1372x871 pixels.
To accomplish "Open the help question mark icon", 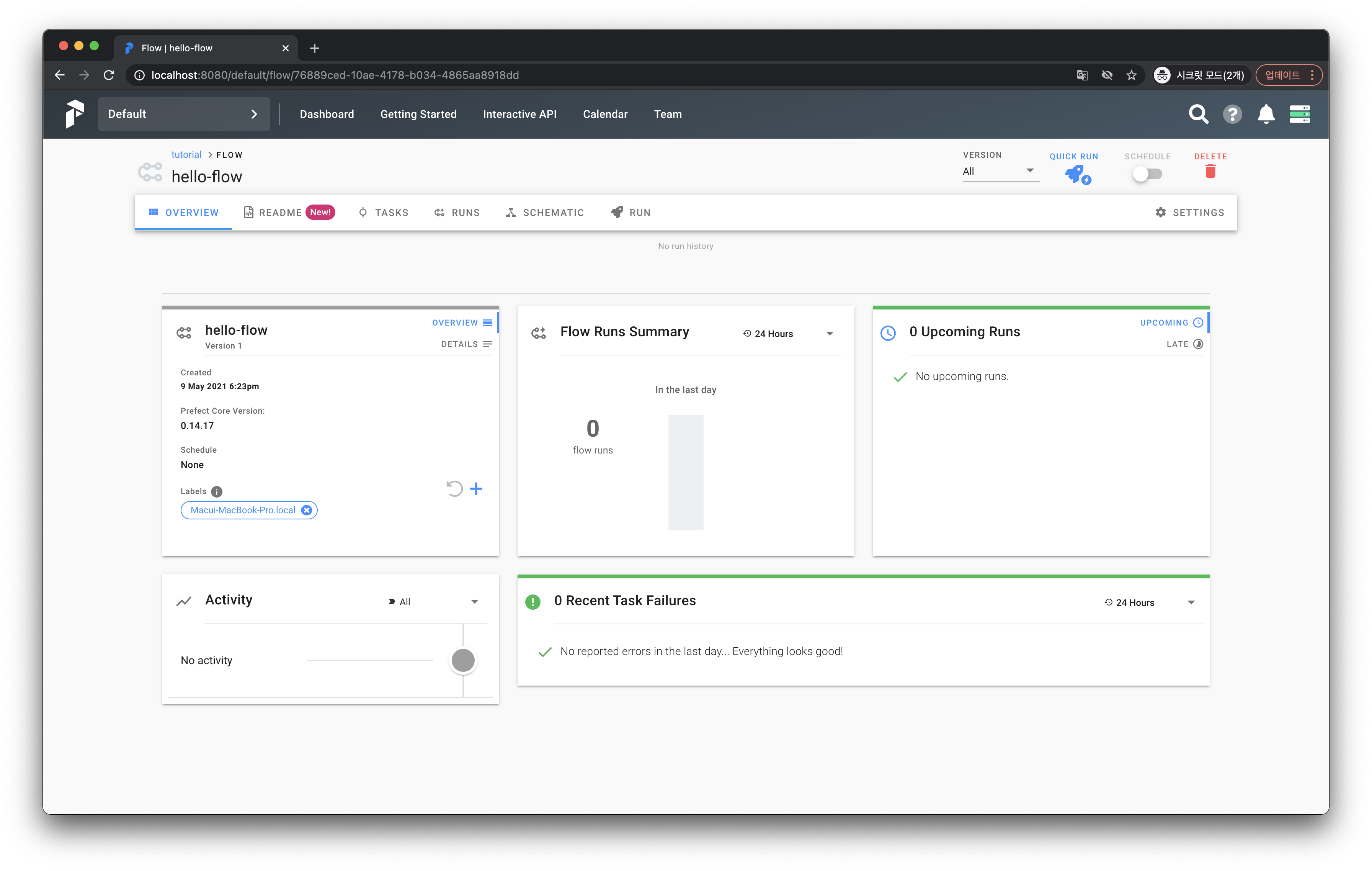I will click(x=1232, y=114).
